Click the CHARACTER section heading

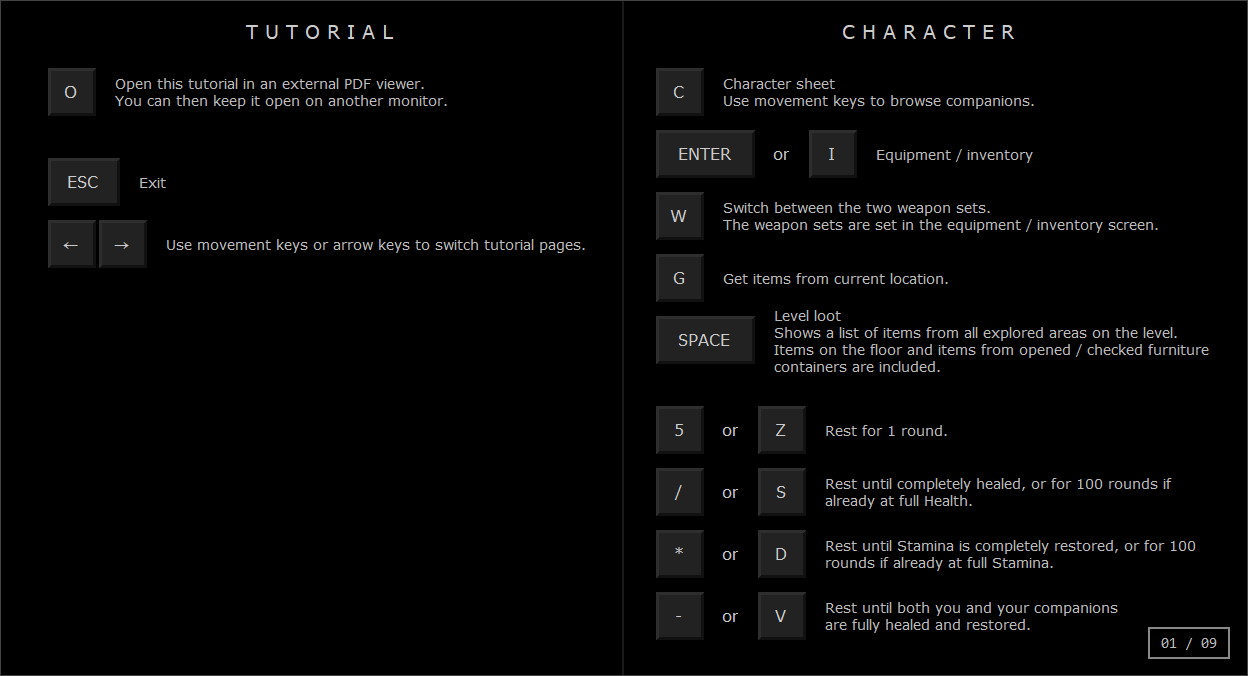point(930,32)
